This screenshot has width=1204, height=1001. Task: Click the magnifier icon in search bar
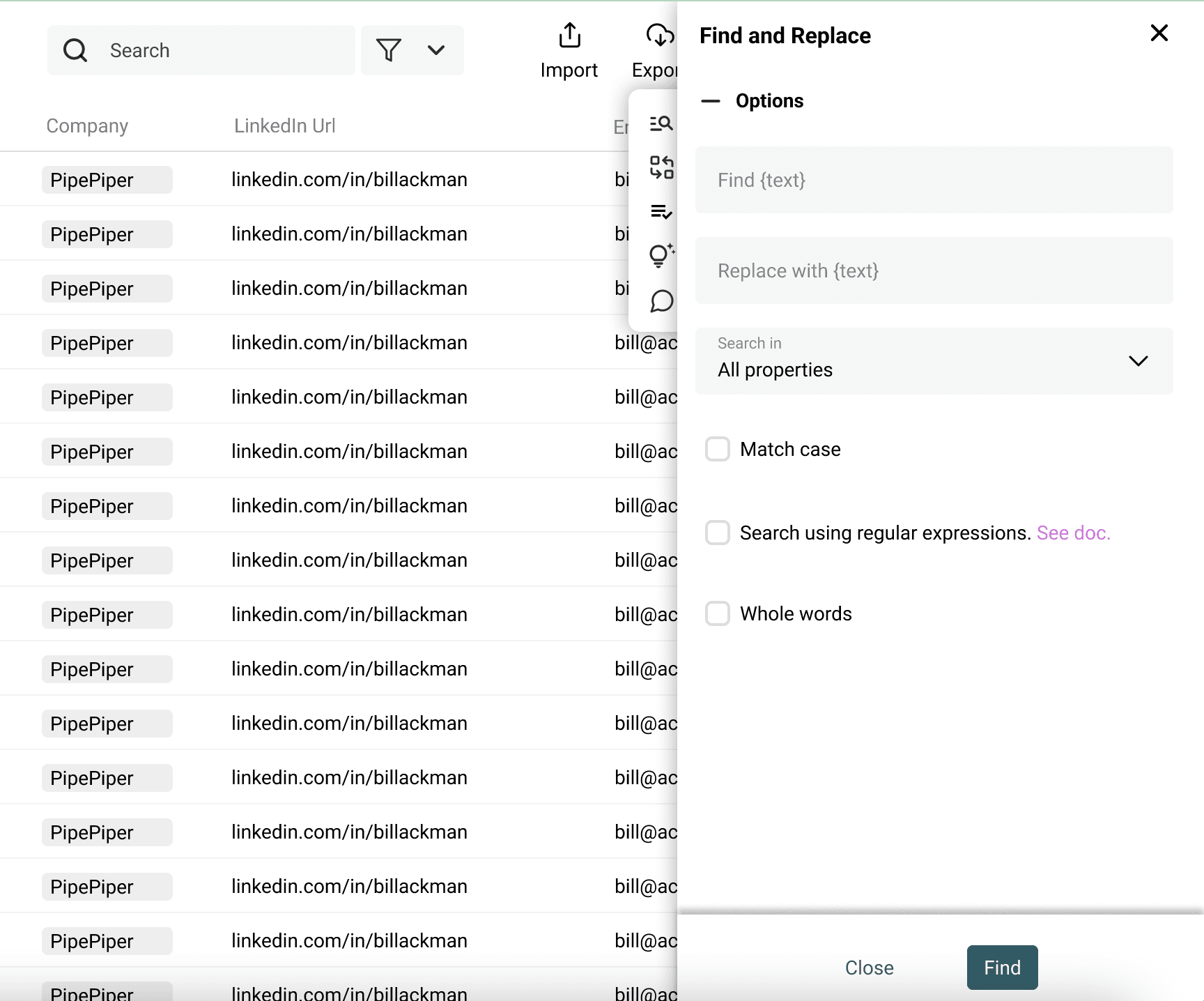tap(75, 50)
